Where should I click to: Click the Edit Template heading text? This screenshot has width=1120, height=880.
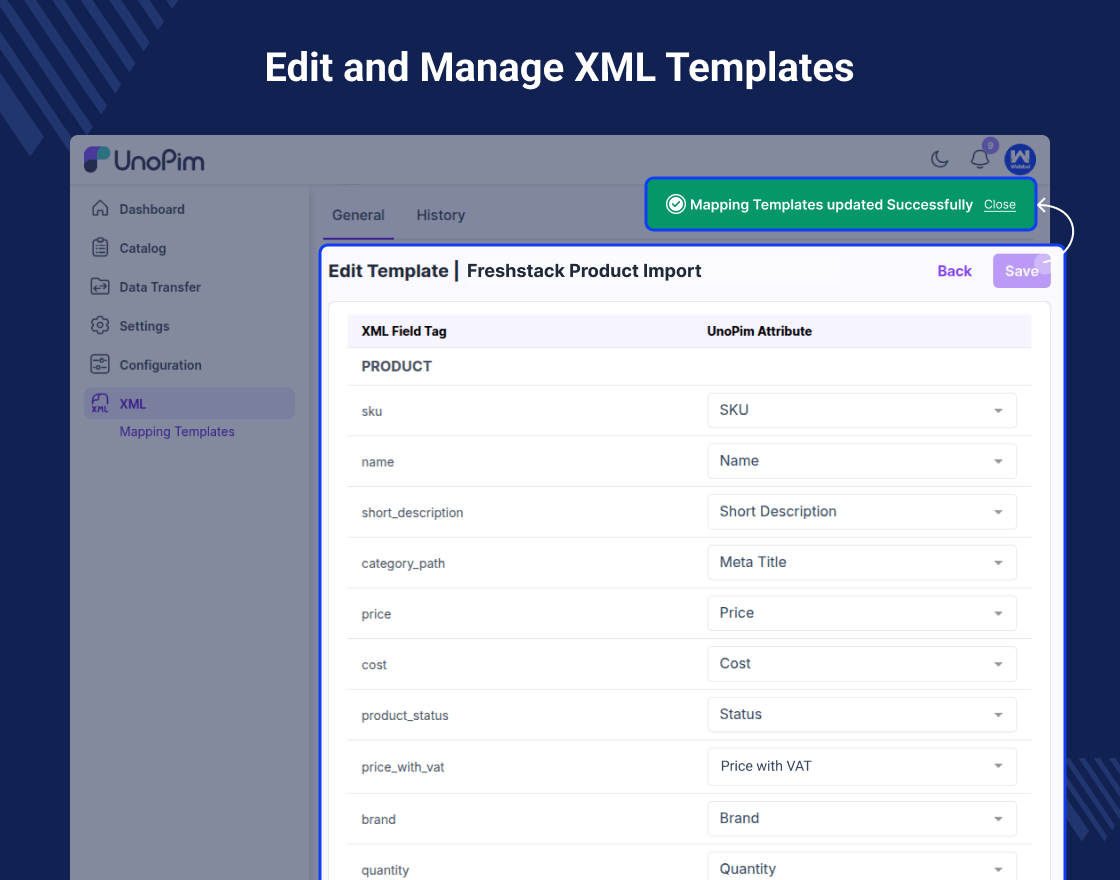tap(388, 271)
